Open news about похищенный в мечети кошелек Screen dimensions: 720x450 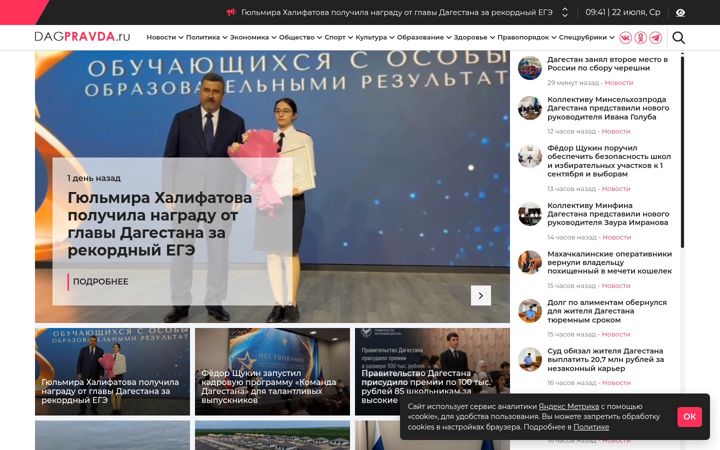[x=609, y=263]
